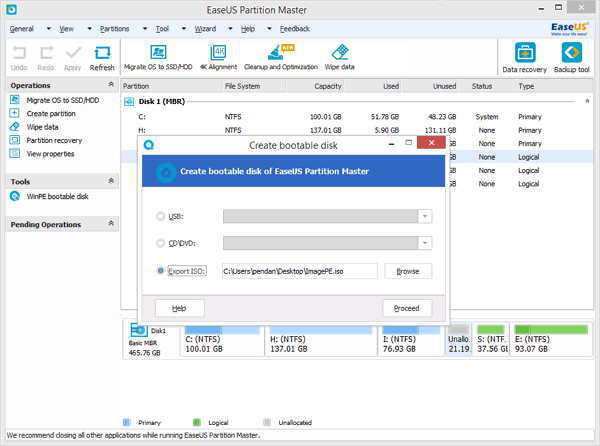Click the File System column header

tap(242, 86)
